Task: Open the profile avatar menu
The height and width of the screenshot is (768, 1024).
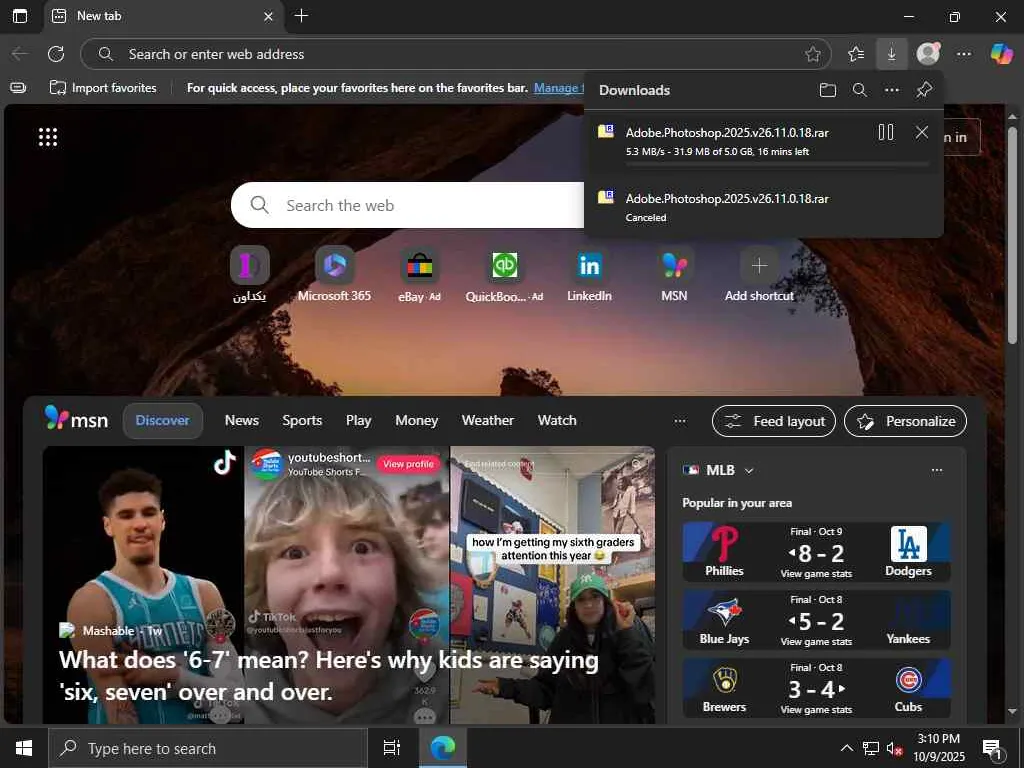Action: click(x=928, y=54)
